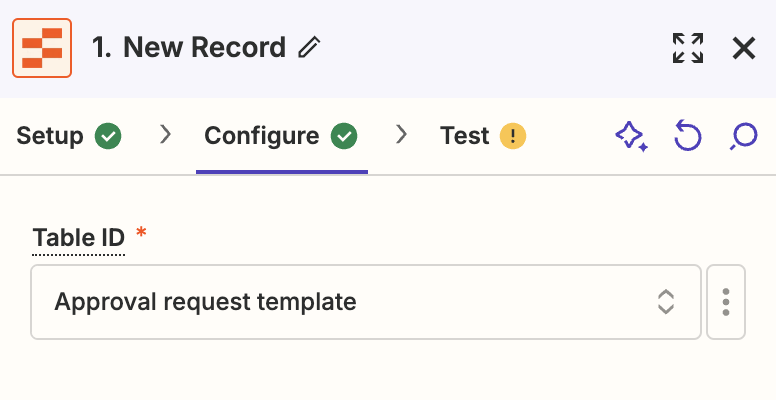Open search with the magnifier icon
This screenshot has height=400, width=776.
[743, 136]
